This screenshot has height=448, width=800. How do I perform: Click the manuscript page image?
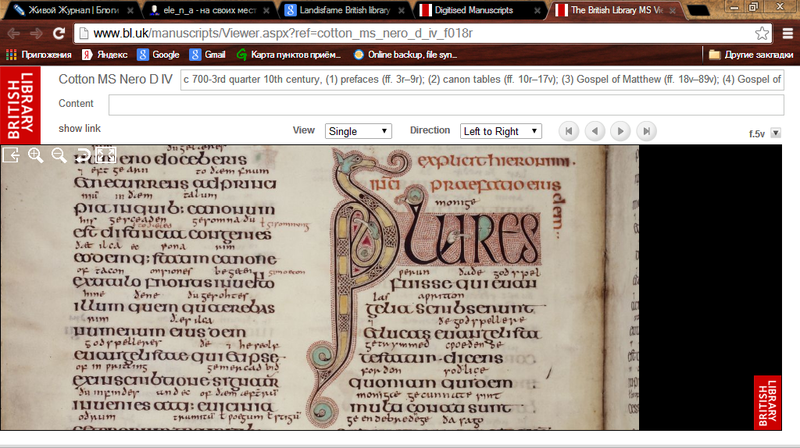319,287
